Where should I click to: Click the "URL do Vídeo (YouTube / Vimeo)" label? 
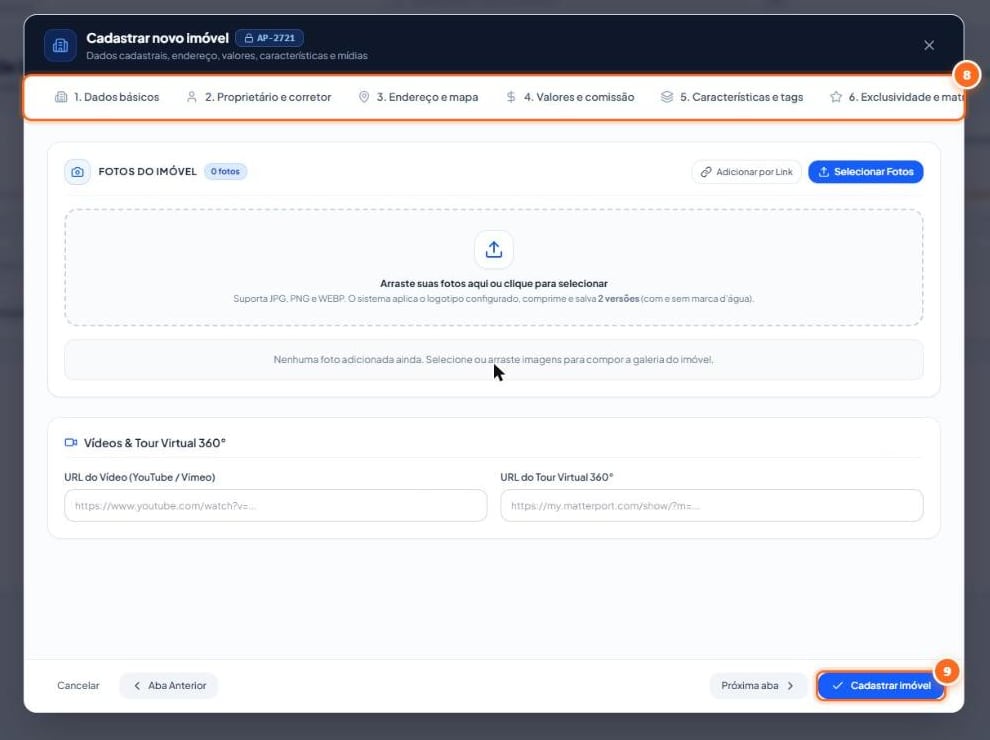[x=140, y=477]
